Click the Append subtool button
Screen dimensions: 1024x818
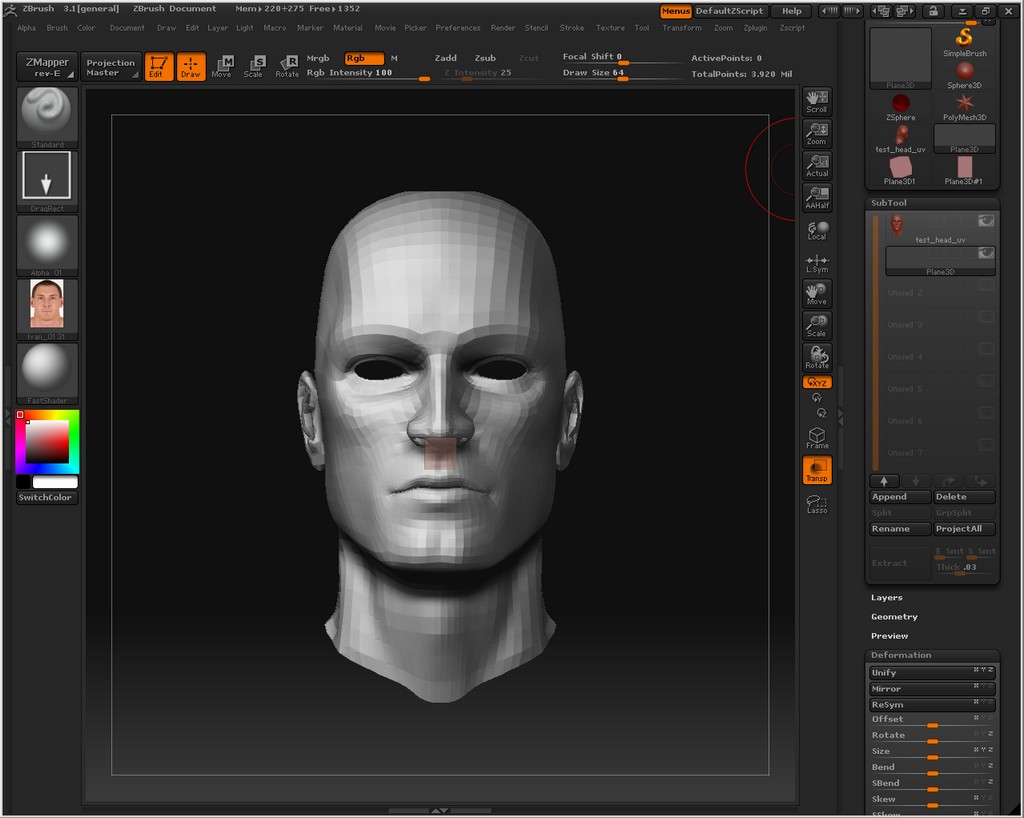(901, 497)
